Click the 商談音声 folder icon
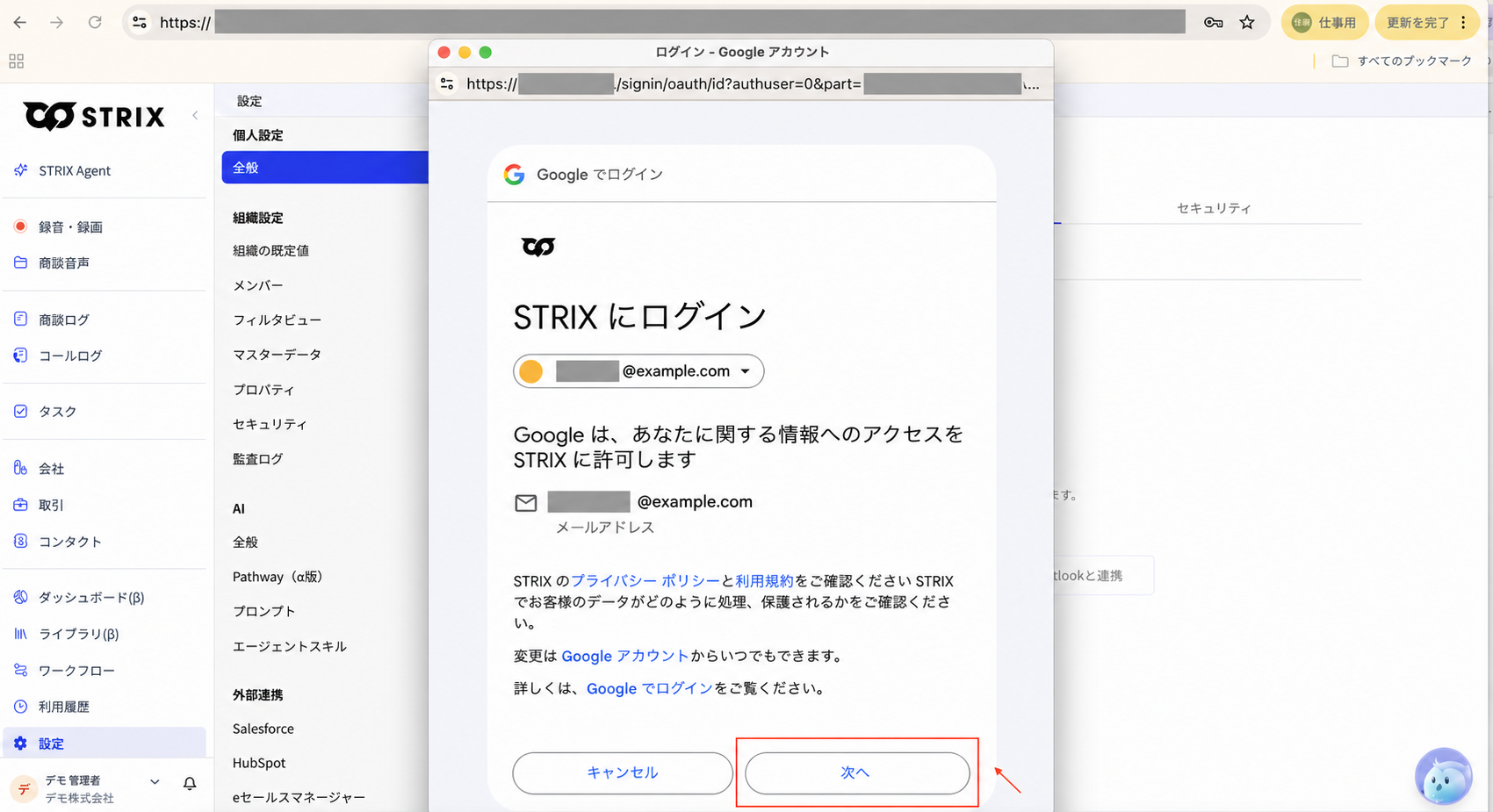The image size is (1493, 812). 21,262
